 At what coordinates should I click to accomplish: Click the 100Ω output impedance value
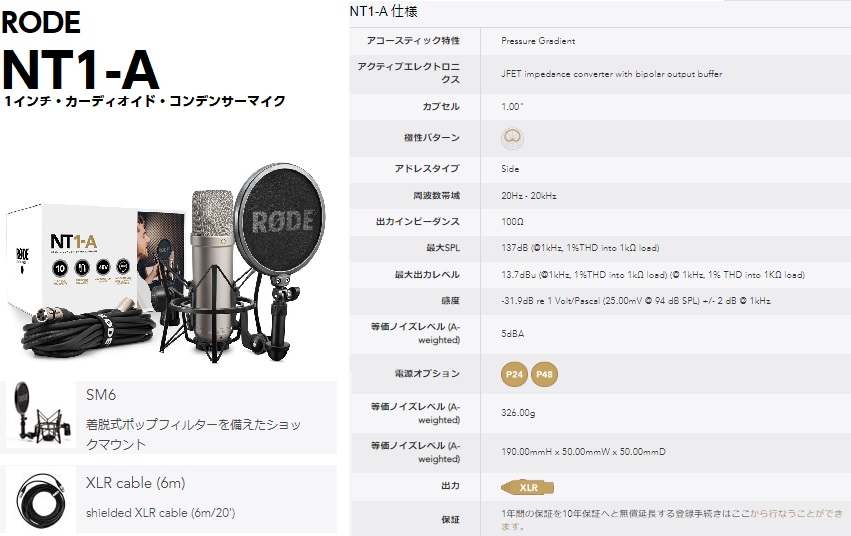click(512, 221)
